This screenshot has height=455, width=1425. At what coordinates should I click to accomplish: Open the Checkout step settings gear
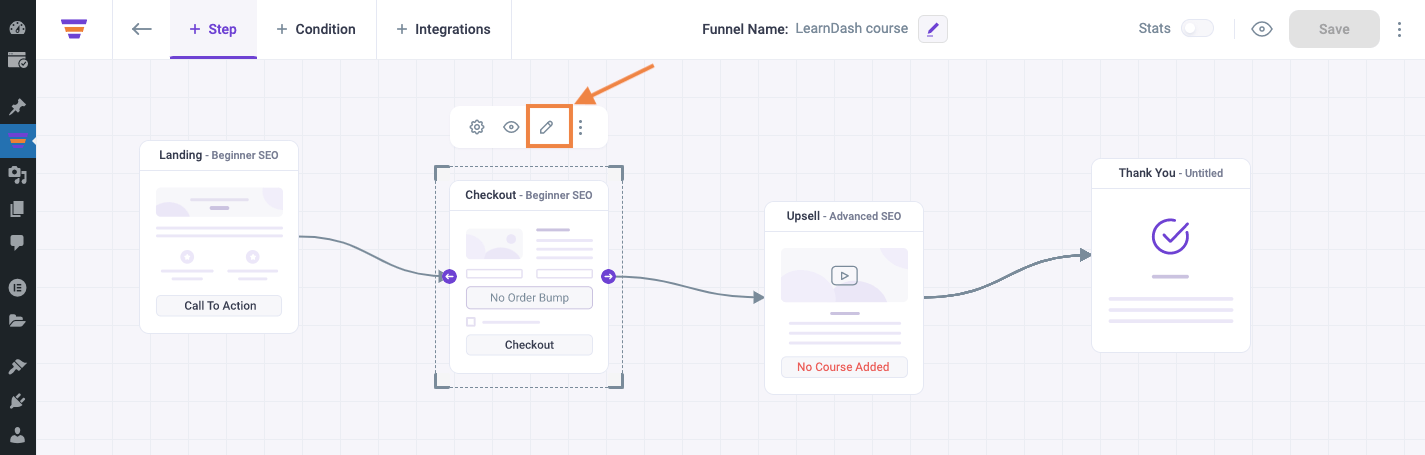coord(477,127)
